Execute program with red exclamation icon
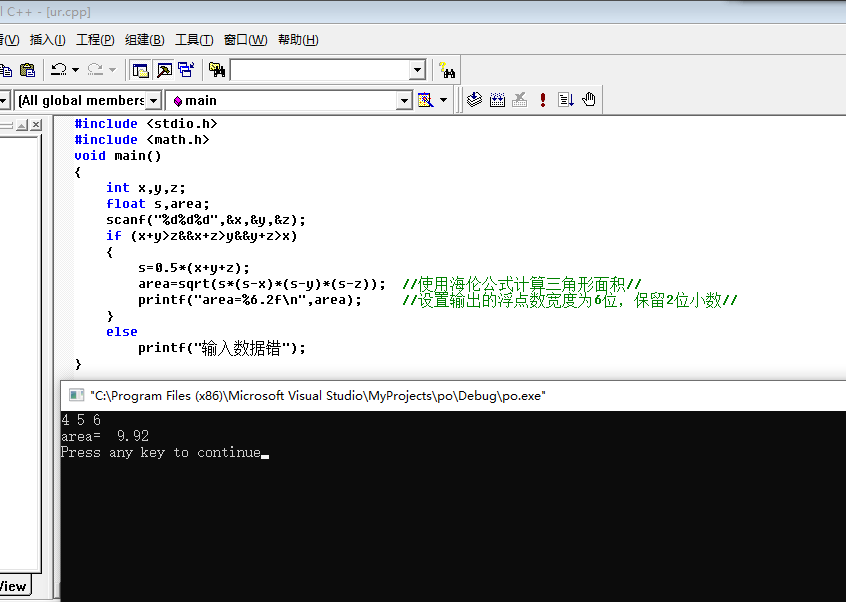846x602 pixels. pyautogui.click(x=543, y=99)
